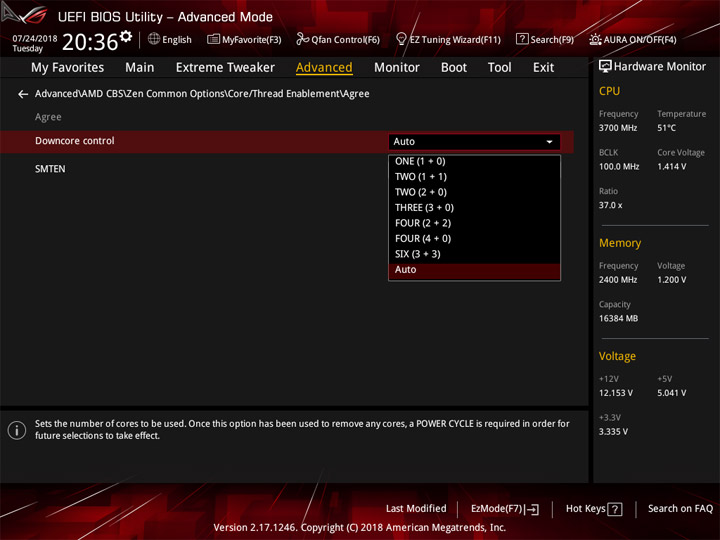The width and height of the screenshot is (720, 540).
Task: Click memory capacity value 16384 MB
Action: pos(618,319)
